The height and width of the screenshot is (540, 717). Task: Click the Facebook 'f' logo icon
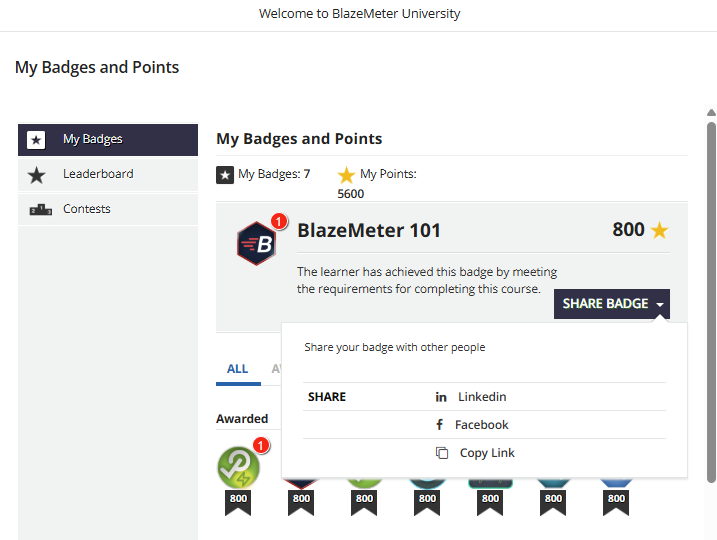click(439, 425)
